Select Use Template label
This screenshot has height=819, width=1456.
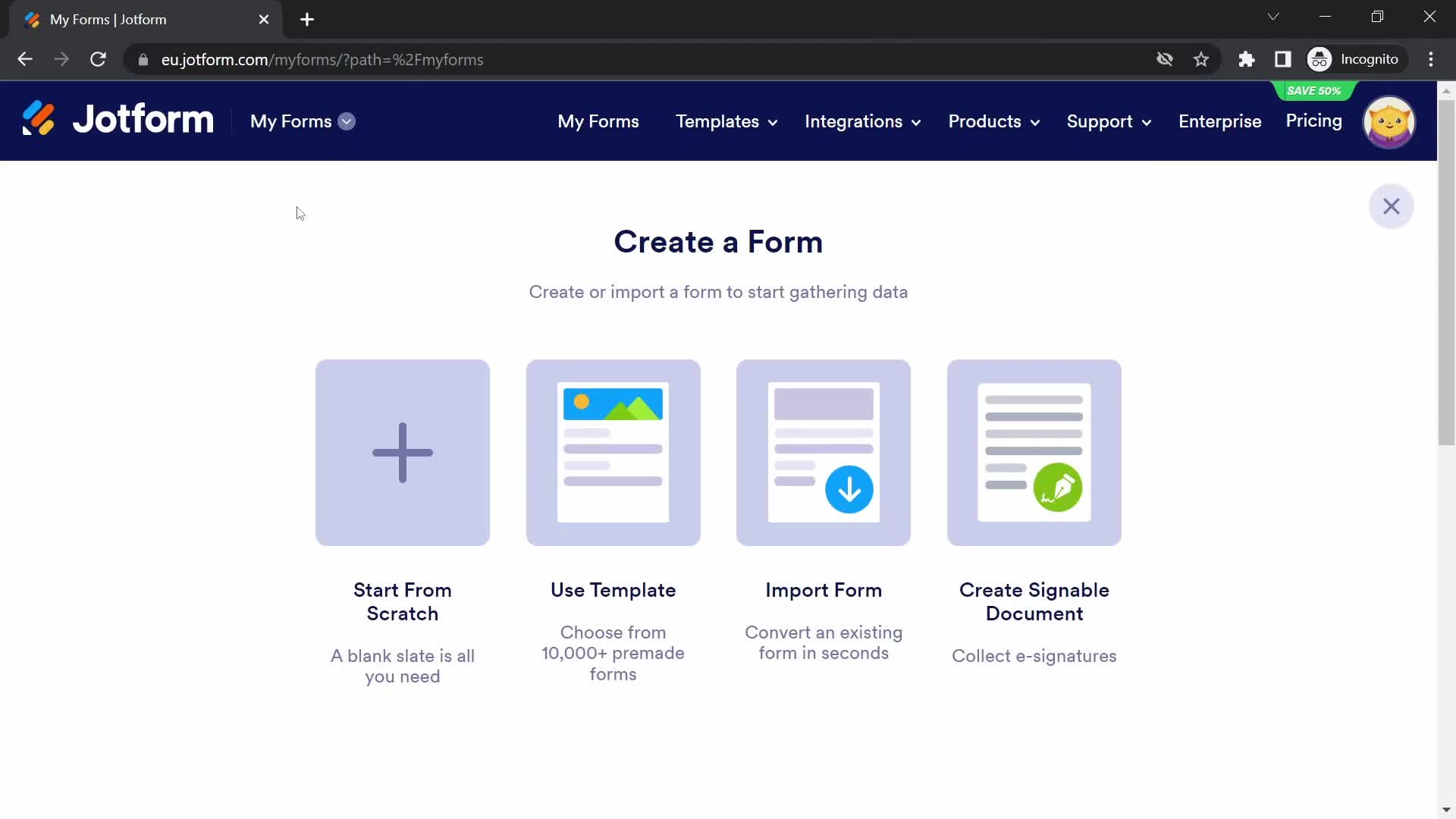(x=613, y=590)
